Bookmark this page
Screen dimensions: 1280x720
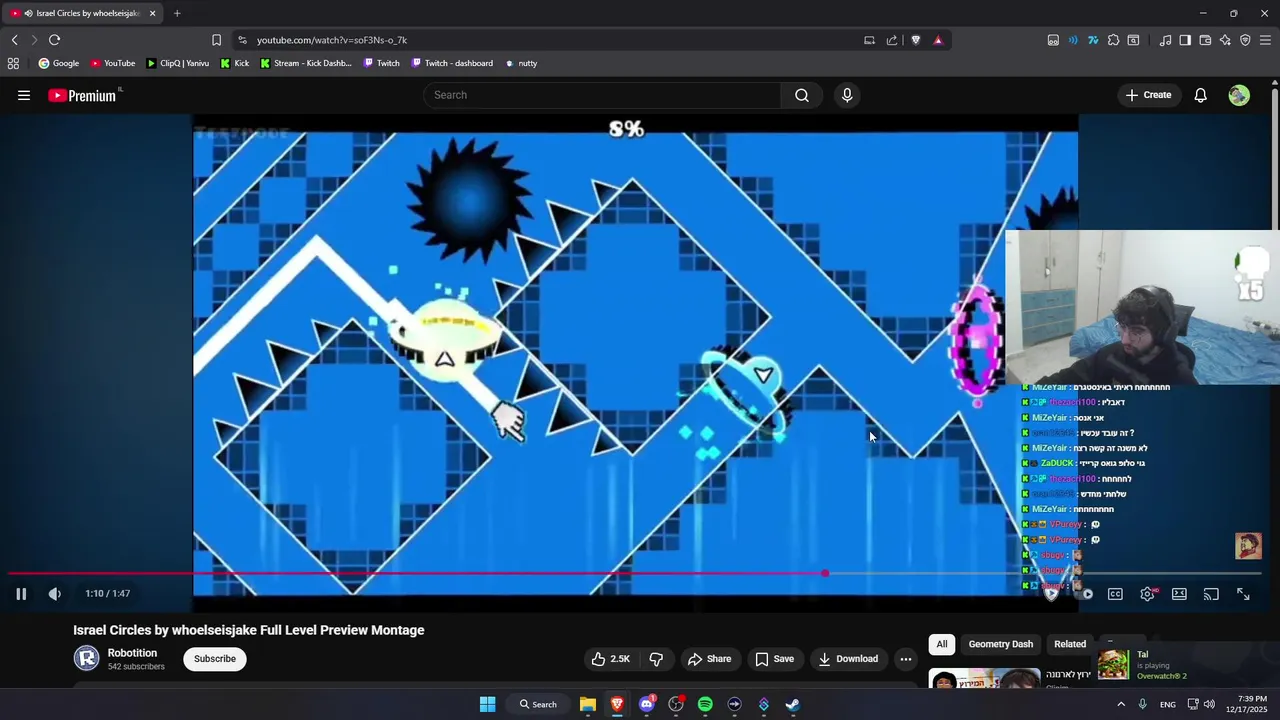pyautogui.click(x=216, y=40)
